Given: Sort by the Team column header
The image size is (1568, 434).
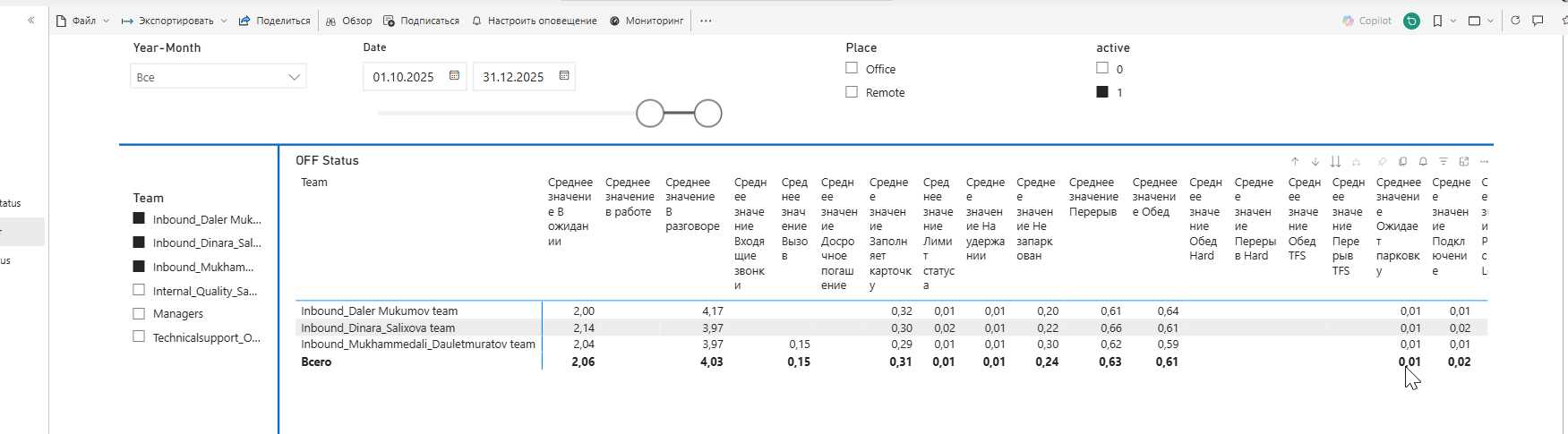Looking at the screenshot, I should click(314, 183).
